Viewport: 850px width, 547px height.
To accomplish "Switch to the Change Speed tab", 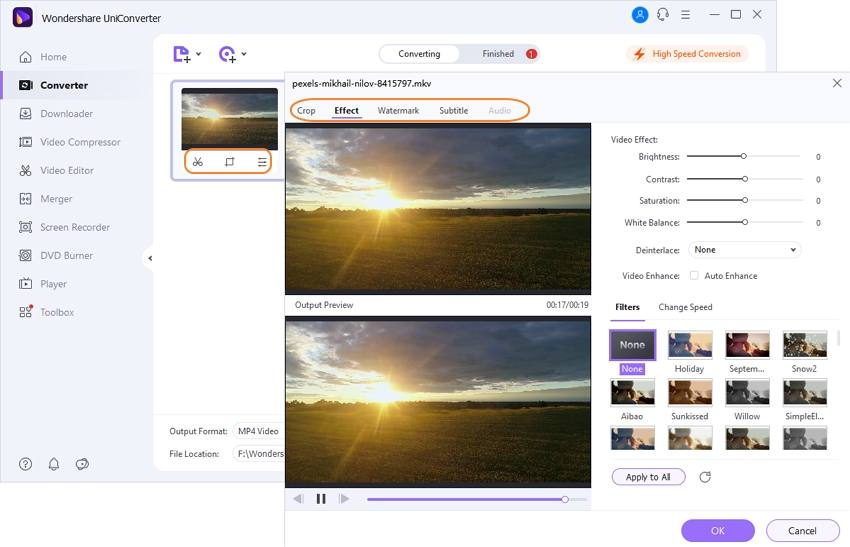I will point(685,307).
